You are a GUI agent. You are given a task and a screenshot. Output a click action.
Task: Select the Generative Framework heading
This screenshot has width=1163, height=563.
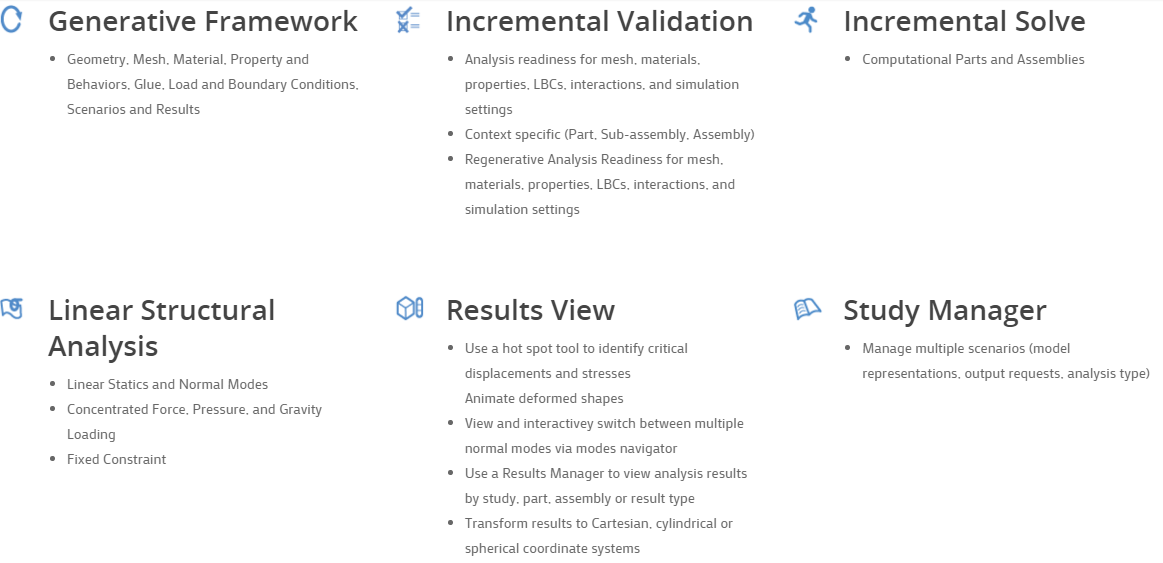pyautogui.click(x=203, y=21)
